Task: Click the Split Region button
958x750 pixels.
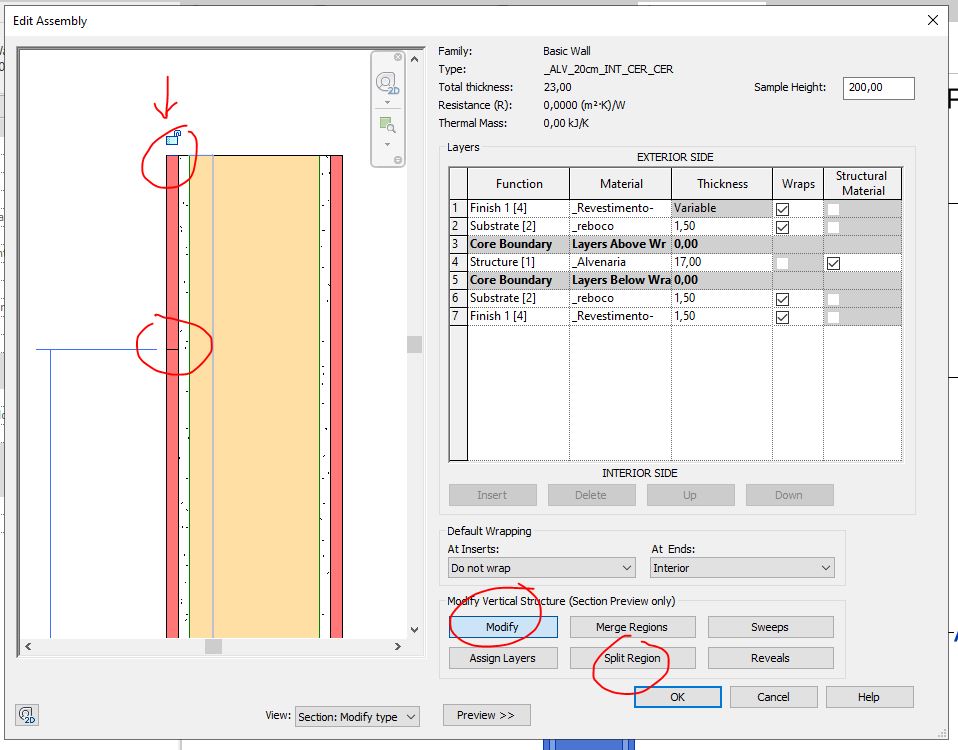Action: [632, 658]
